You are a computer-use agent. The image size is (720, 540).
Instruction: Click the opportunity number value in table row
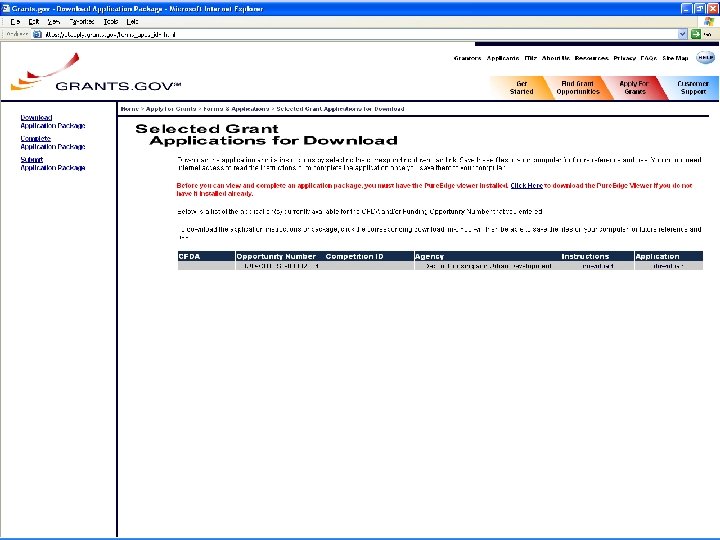[281, 266]
